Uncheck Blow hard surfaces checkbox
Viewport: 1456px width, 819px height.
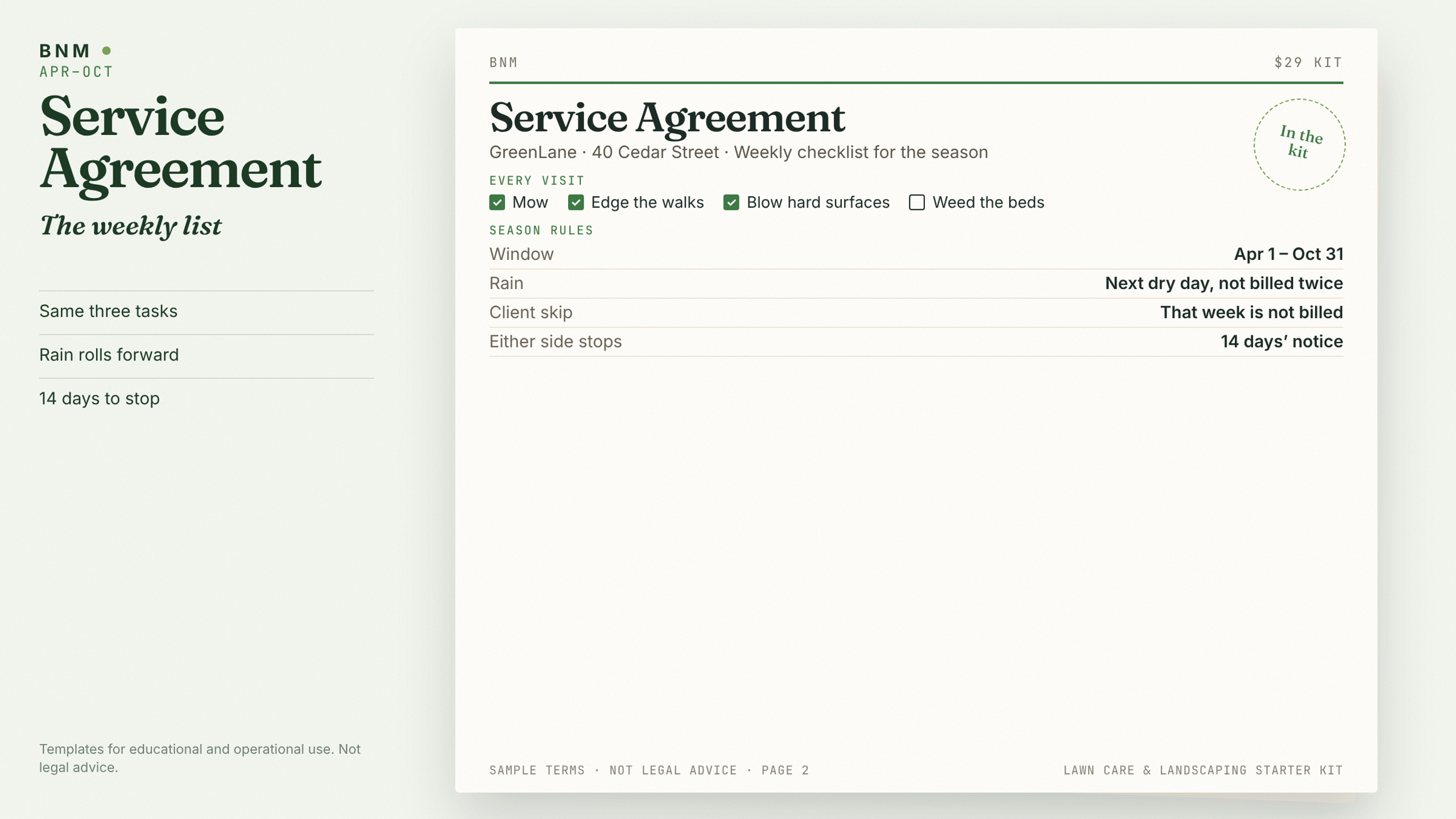coord(731,202)
